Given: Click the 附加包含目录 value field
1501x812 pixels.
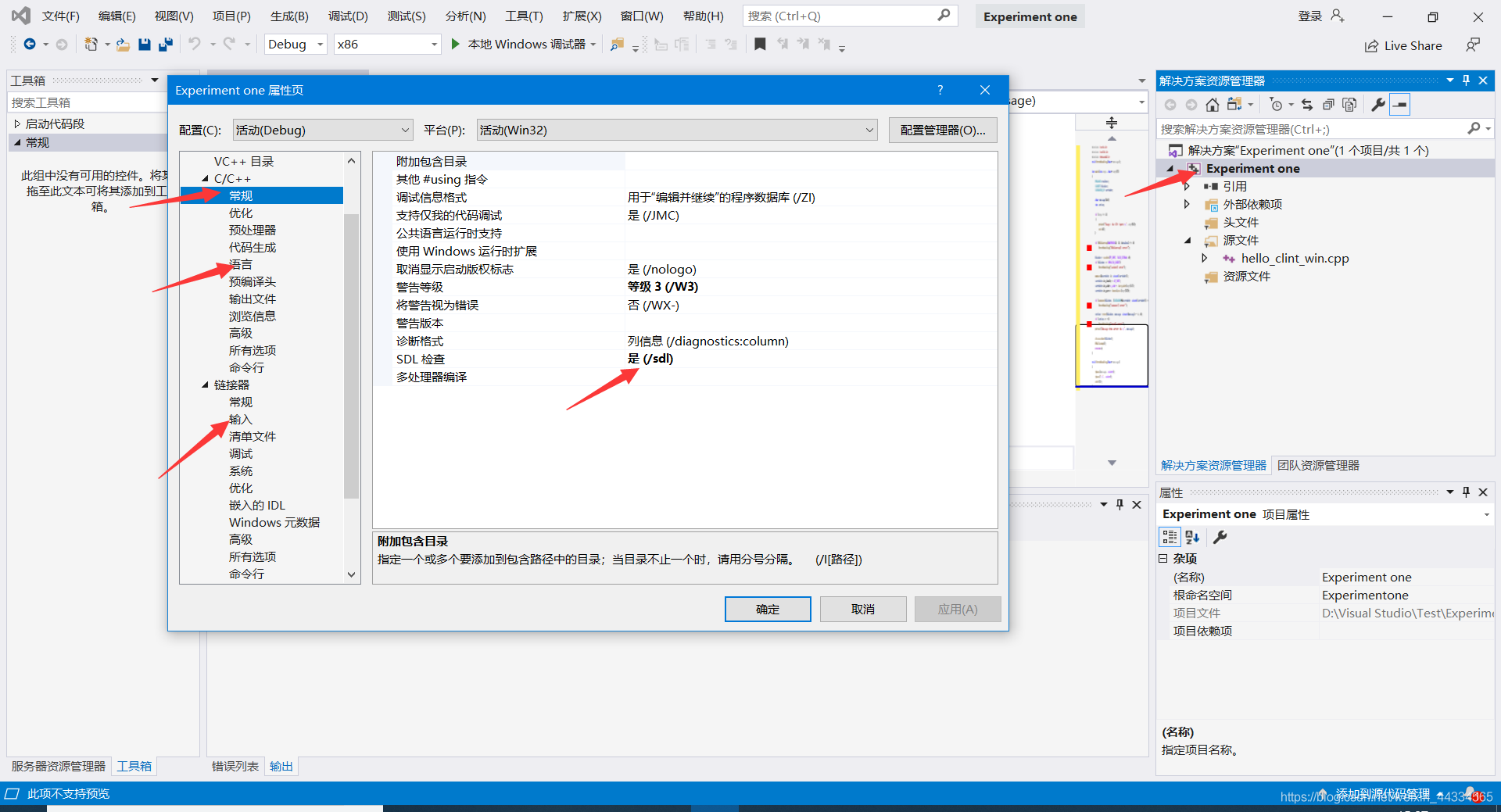Looking at the screenshot, I should pos(811,161).
